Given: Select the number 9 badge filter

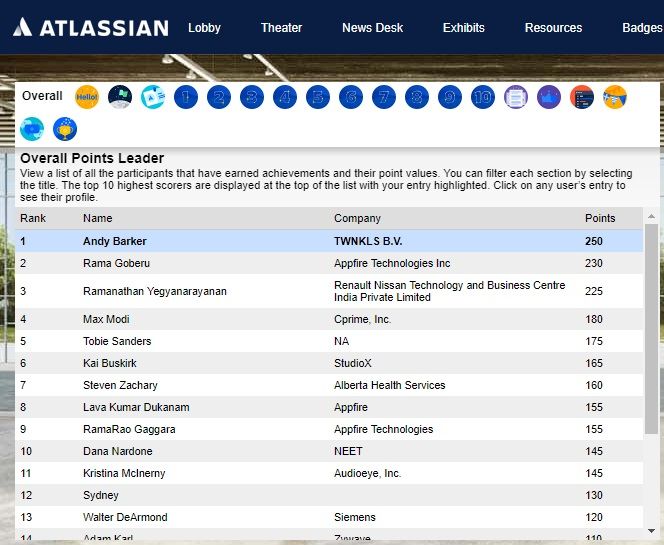Looking at the screenshot, I should (x=450, y=97).
